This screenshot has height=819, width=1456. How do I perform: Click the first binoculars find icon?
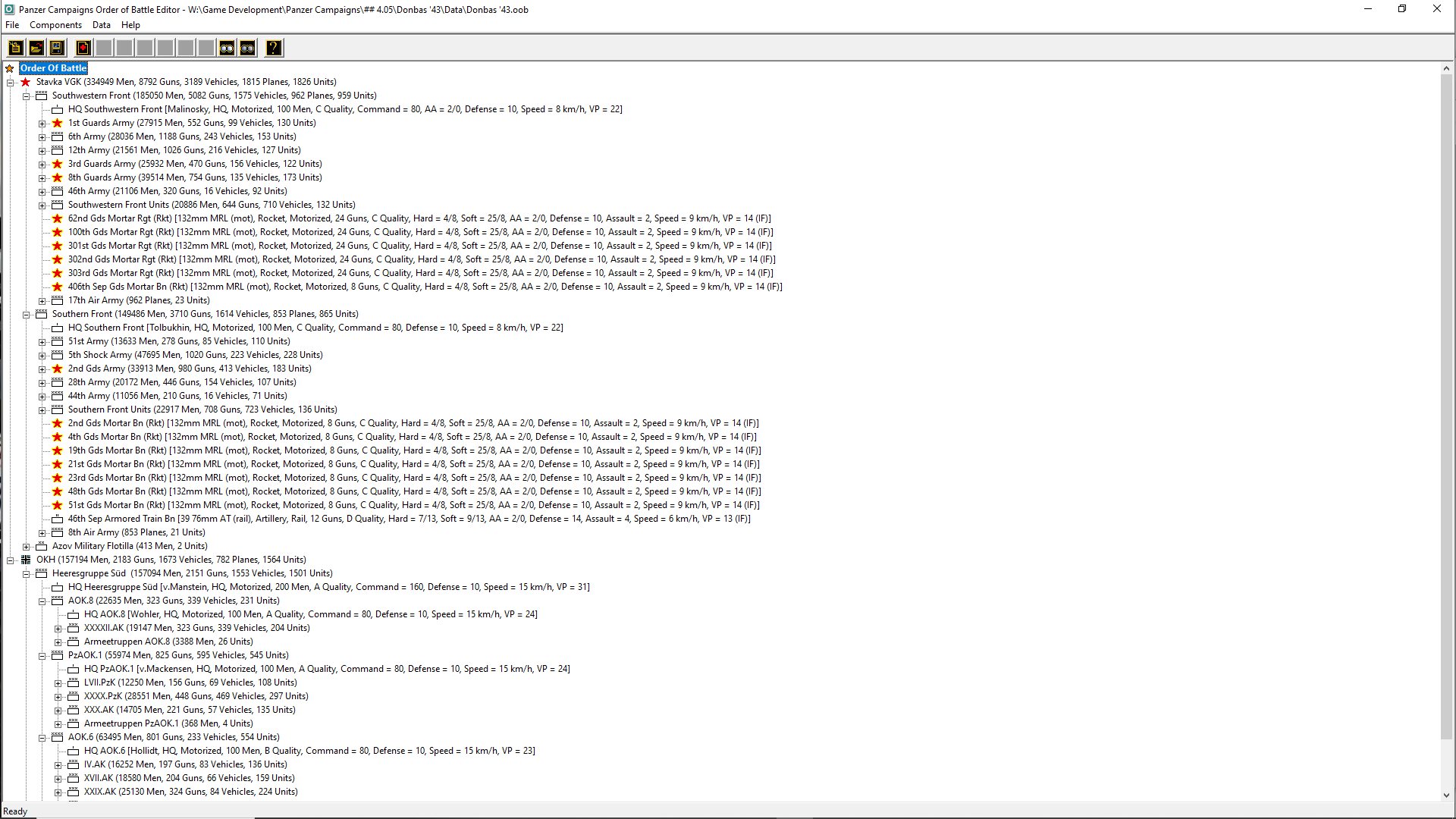pyautogui.click(x=227, y=48)
